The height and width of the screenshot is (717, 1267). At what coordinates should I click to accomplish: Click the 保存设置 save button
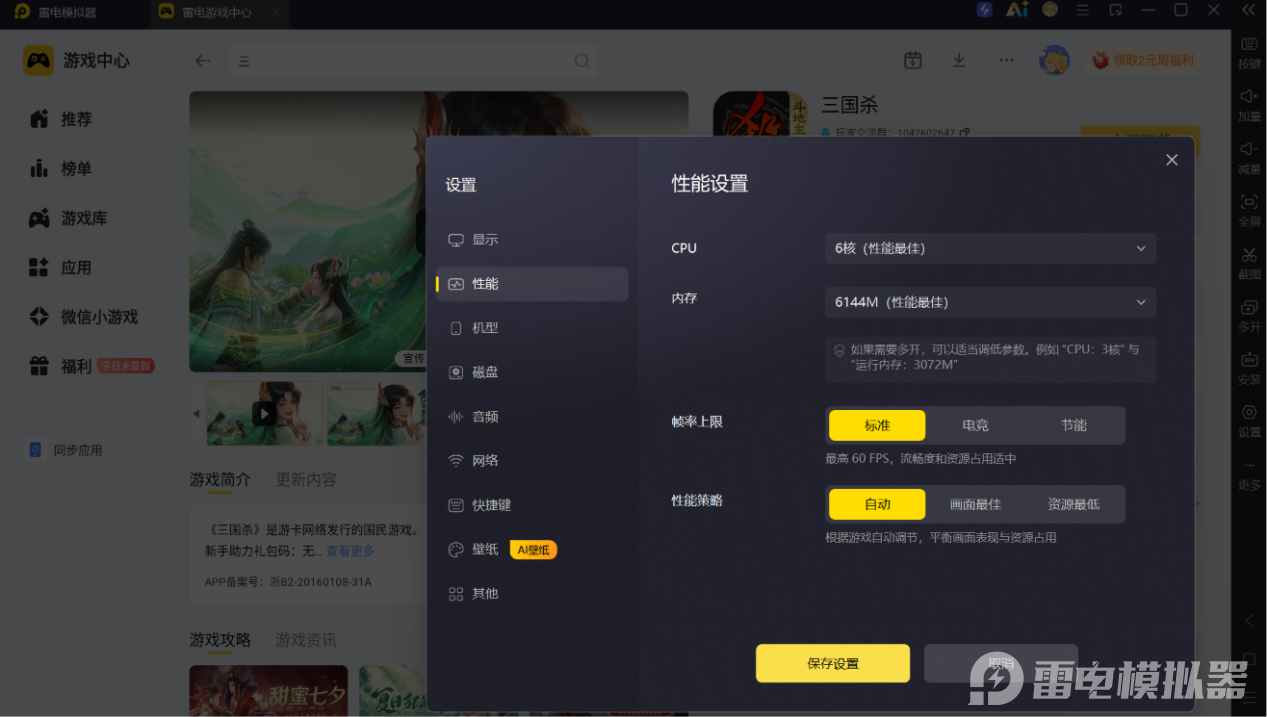pyautogui.click(x=833, y=663)
